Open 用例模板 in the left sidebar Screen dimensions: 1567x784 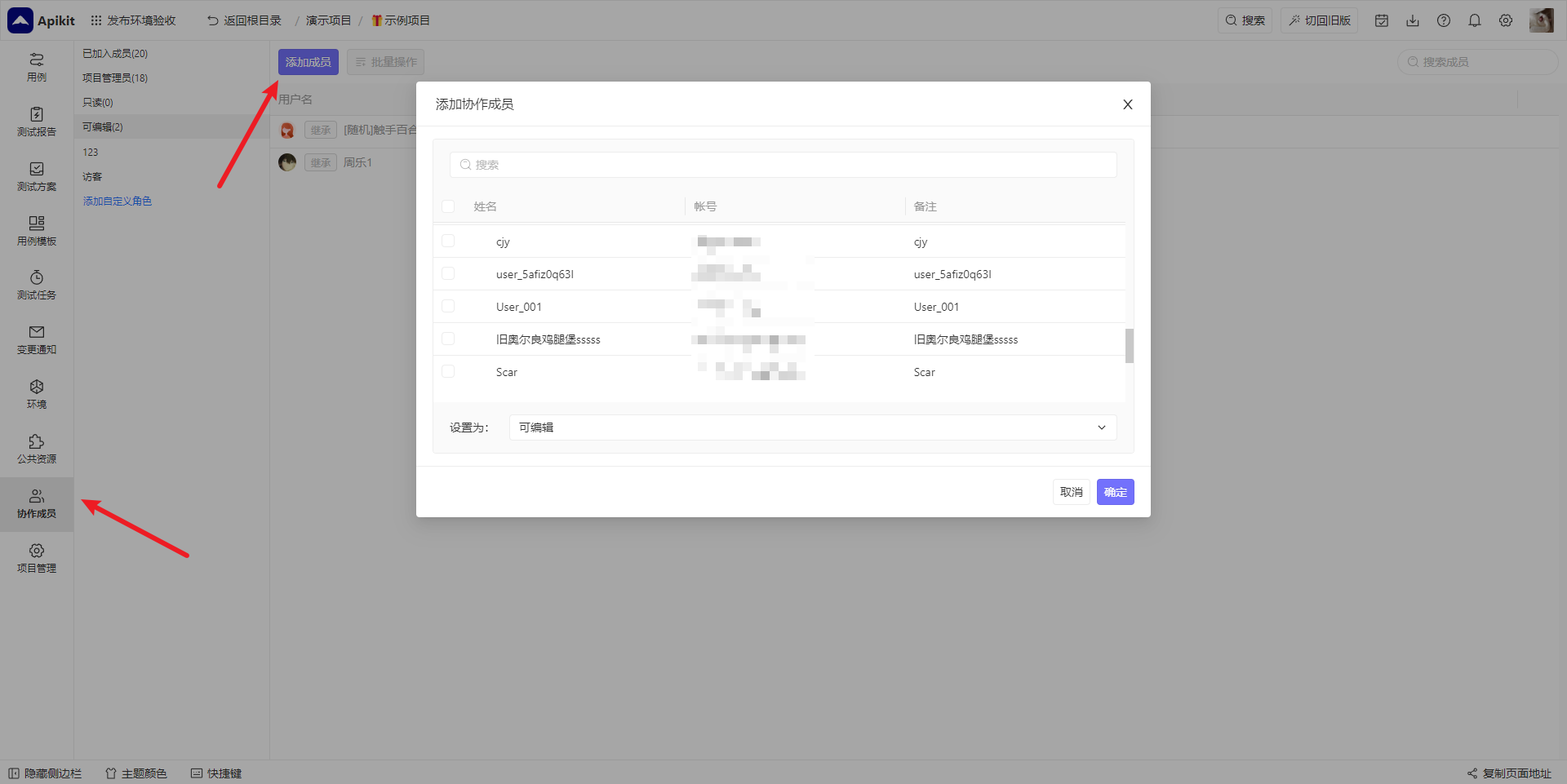pyautogui.click(x=37, y=232)
